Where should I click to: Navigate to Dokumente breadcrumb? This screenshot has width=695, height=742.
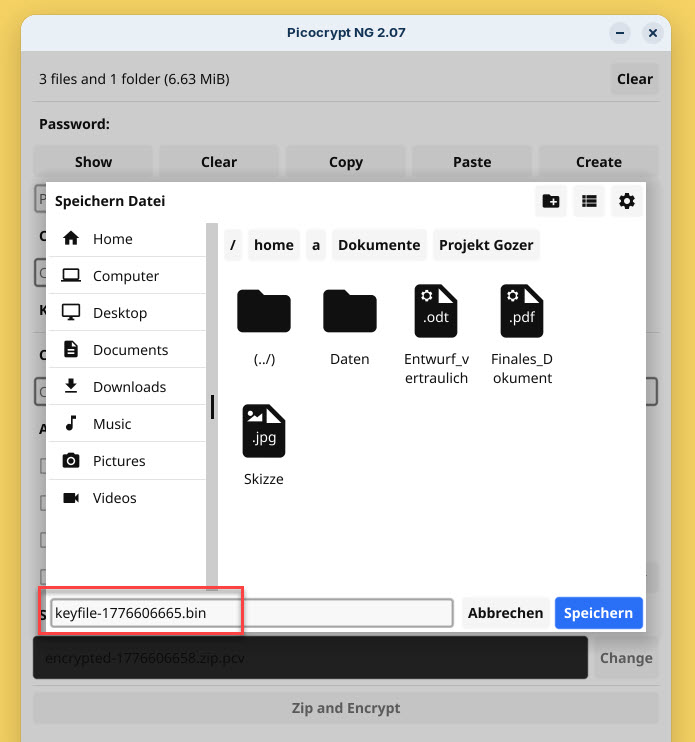(379, 245)
